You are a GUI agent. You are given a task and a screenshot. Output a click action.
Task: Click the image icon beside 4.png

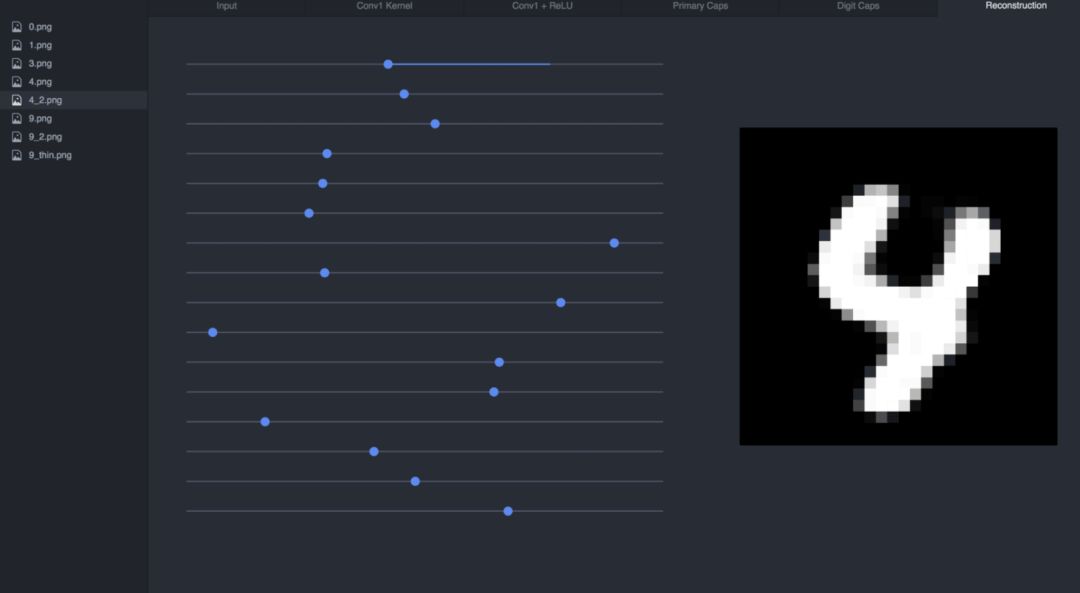click(17, 82)
